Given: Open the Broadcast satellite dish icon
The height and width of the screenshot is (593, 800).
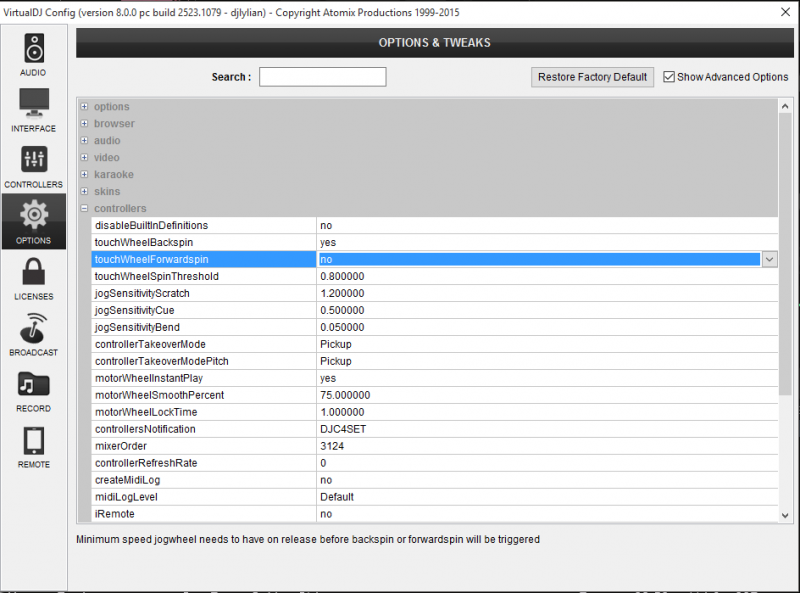Looking at the screenshot, I should [x=34, y=328].
